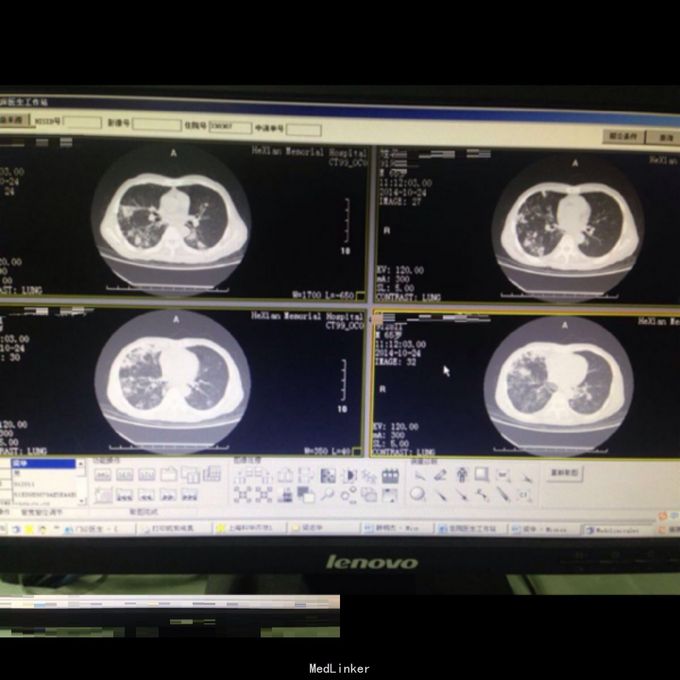680x680 pixels.
Task: Click the person figure icon in toolbar
Action: [462, 475]
